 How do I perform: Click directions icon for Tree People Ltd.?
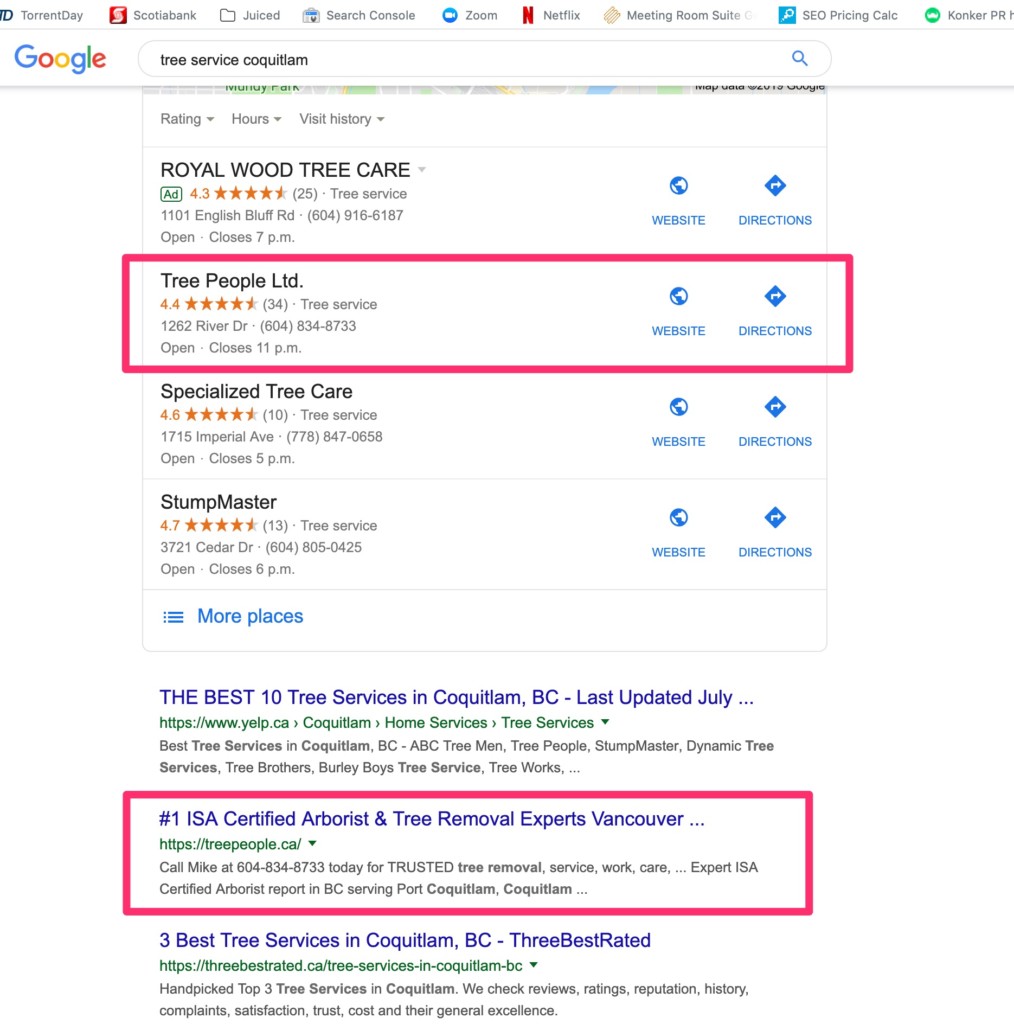[x=775, y=296]
